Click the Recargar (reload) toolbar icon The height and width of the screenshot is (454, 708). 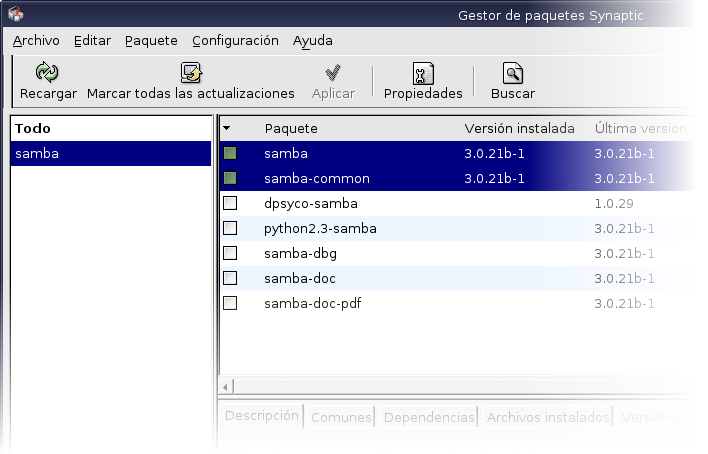[47, 72]
